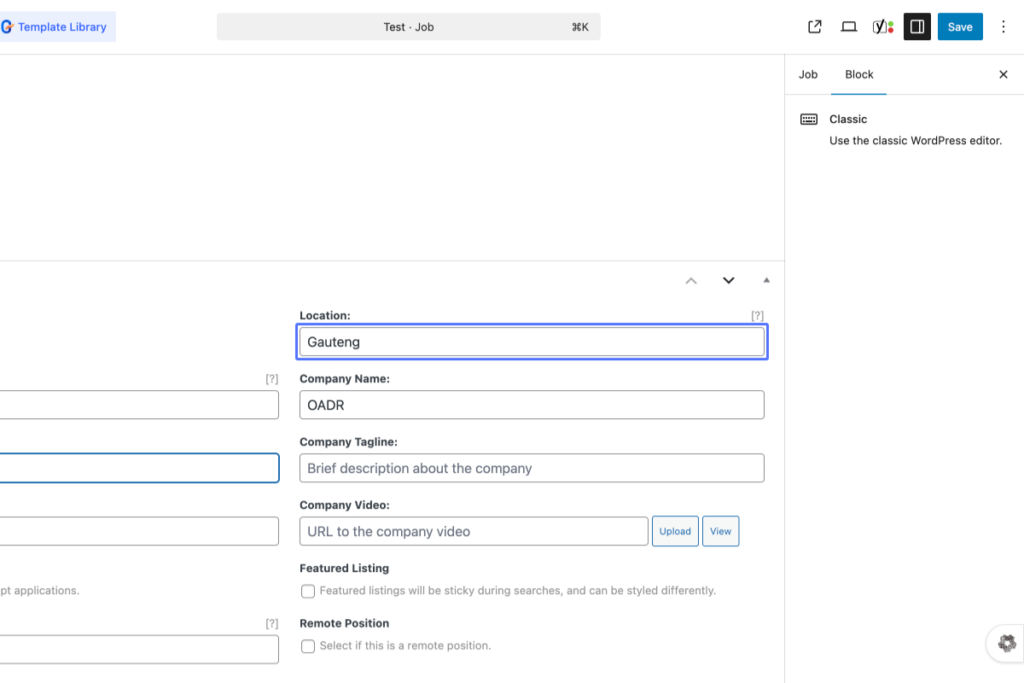
Task: Click the Company Tagline input field
Action: point(532,468)
